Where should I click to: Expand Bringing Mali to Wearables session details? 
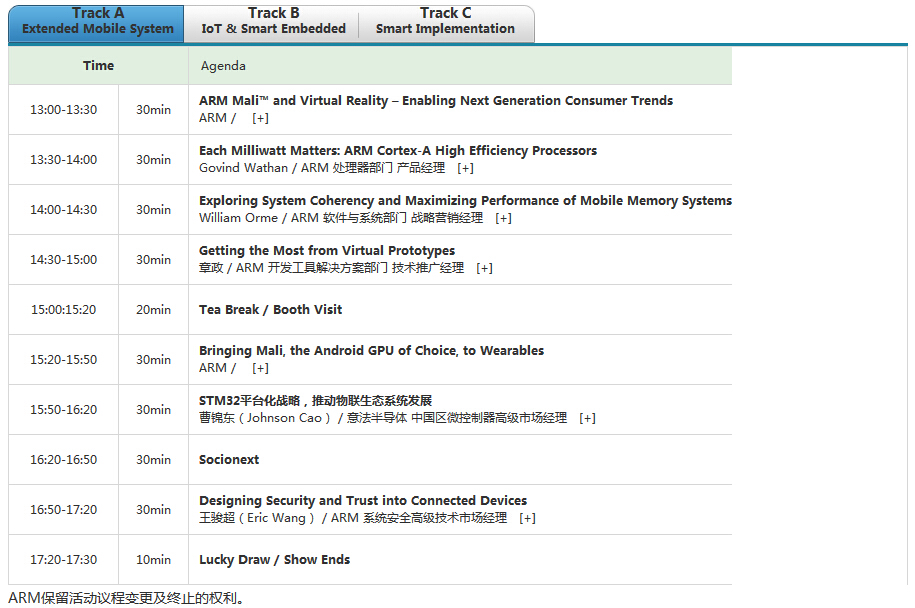click(260, 368)
